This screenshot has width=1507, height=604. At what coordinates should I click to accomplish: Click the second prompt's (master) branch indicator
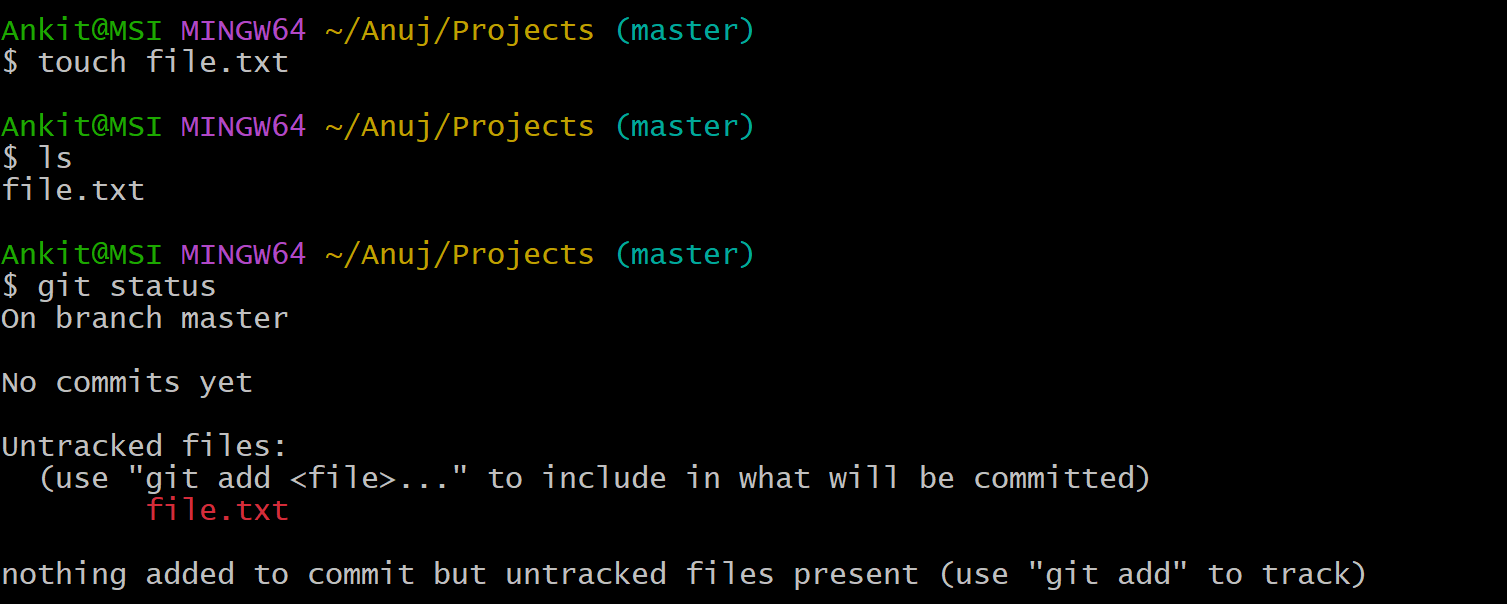(684, 127)
